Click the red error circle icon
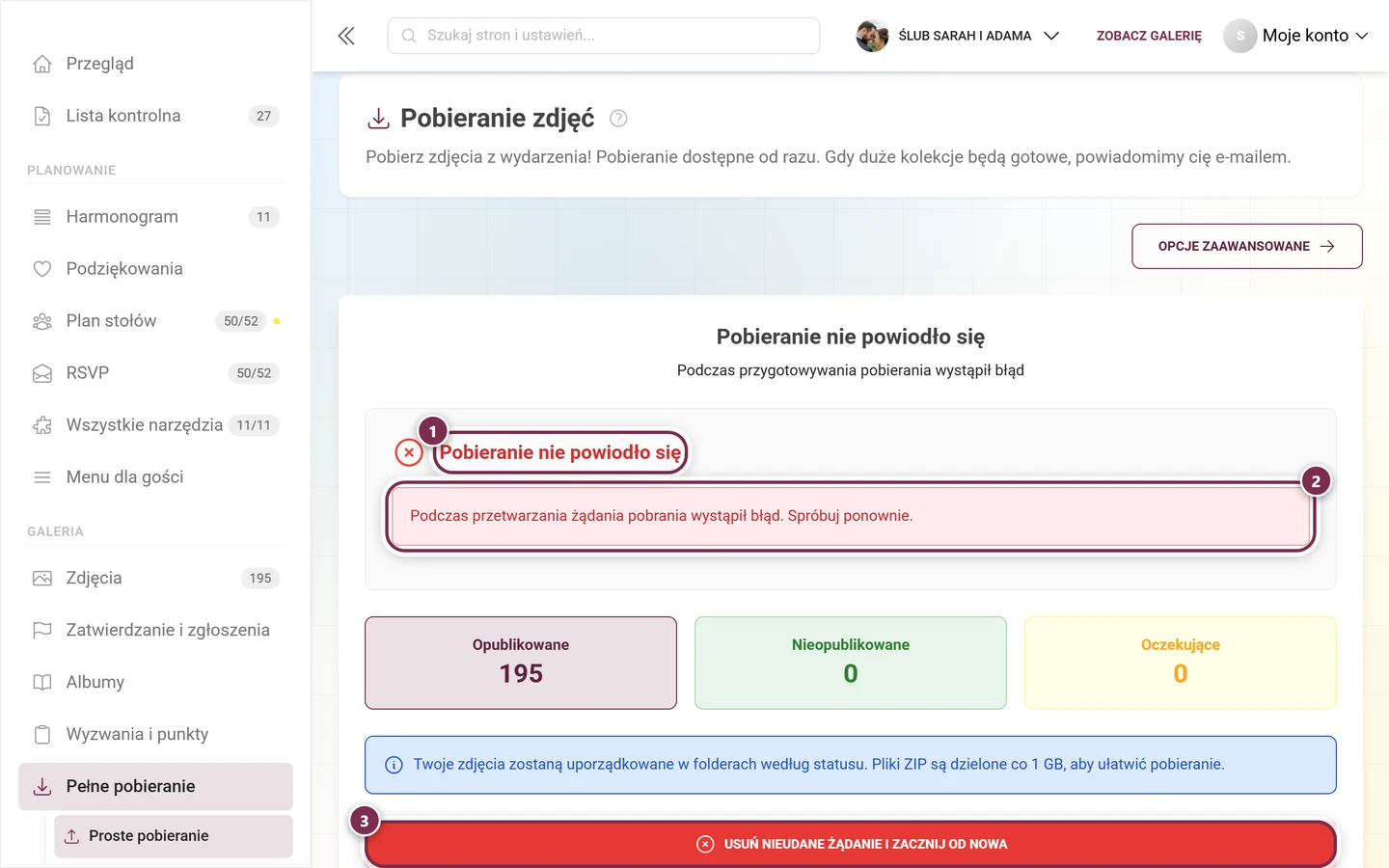Screen dimensions: 1389x868 (x=409, y=452)
